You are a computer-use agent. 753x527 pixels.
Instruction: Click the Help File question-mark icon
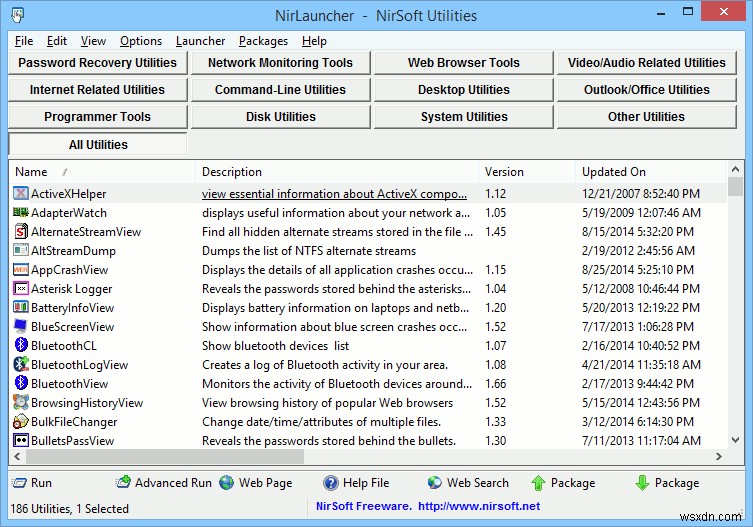coord(330,483)
